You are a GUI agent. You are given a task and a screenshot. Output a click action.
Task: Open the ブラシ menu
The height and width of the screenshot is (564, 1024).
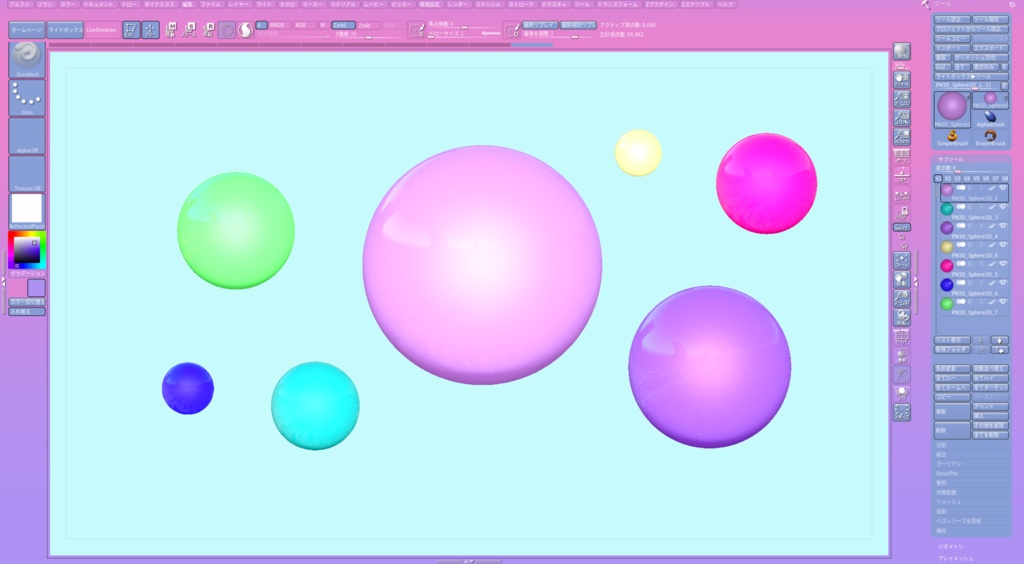click(44, 4)
